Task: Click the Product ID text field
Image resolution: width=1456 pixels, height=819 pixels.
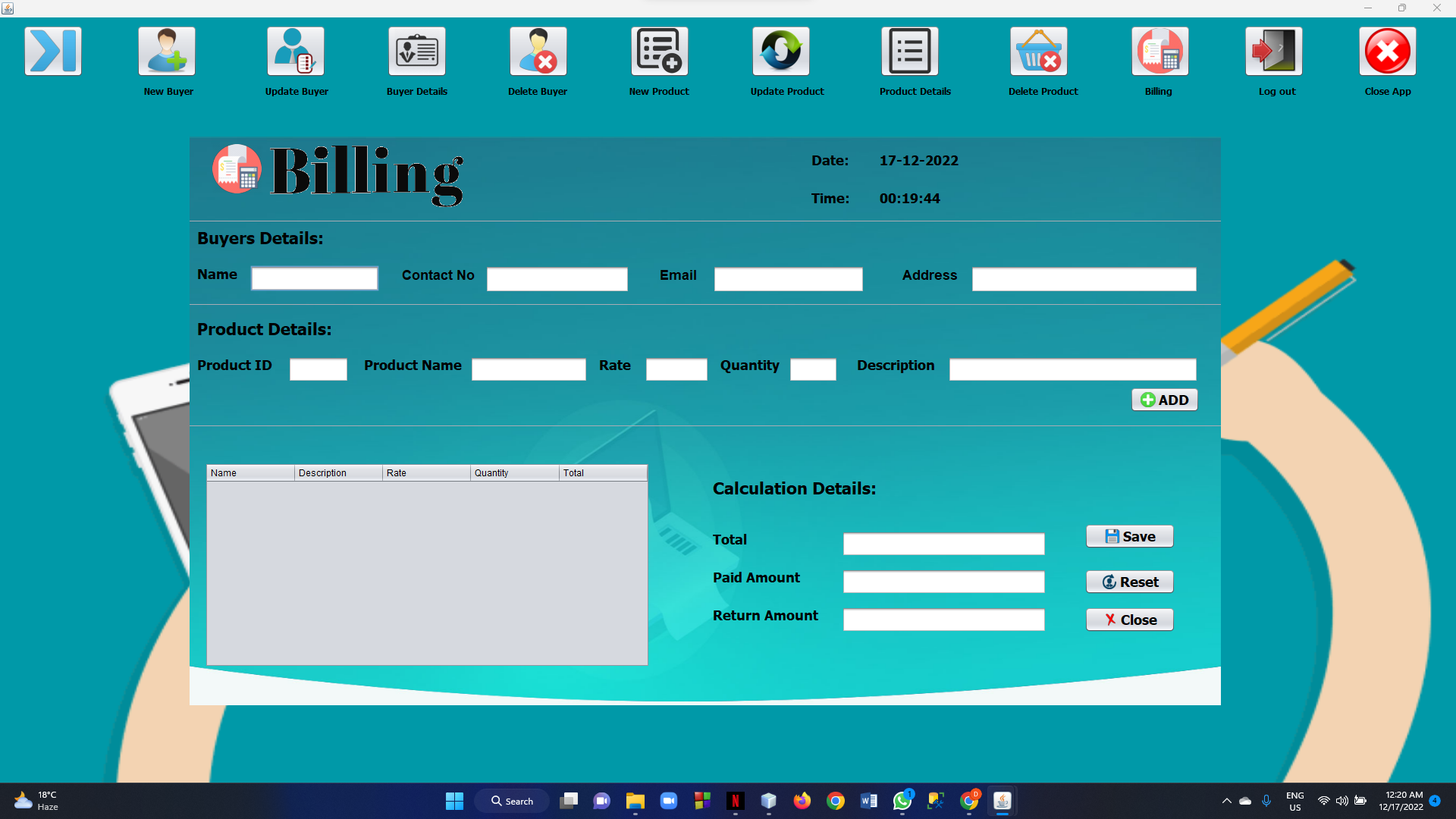Action: pyautogui.click(x=318, y=369)
